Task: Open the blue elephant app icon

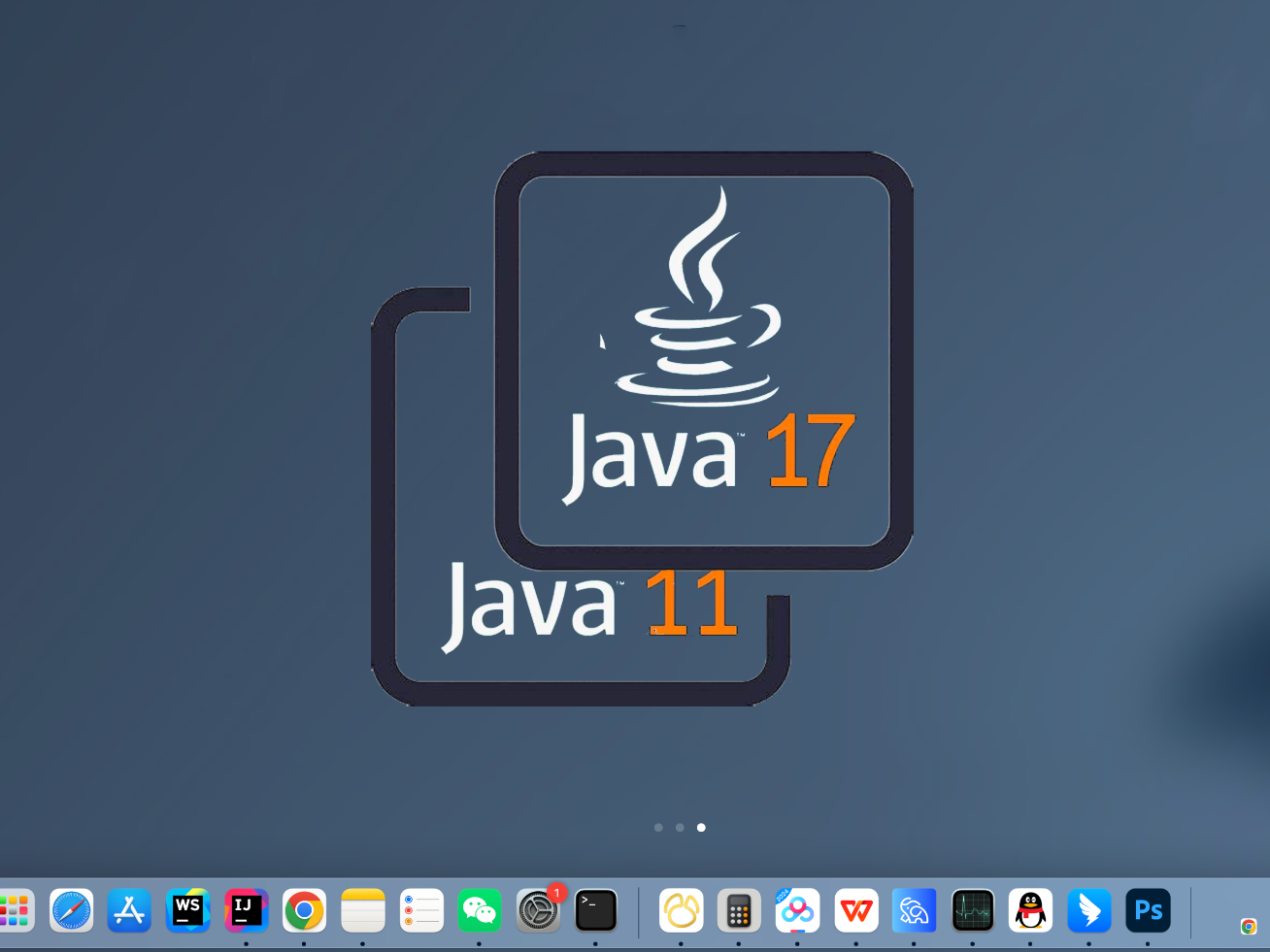Action: coord(914,910)
